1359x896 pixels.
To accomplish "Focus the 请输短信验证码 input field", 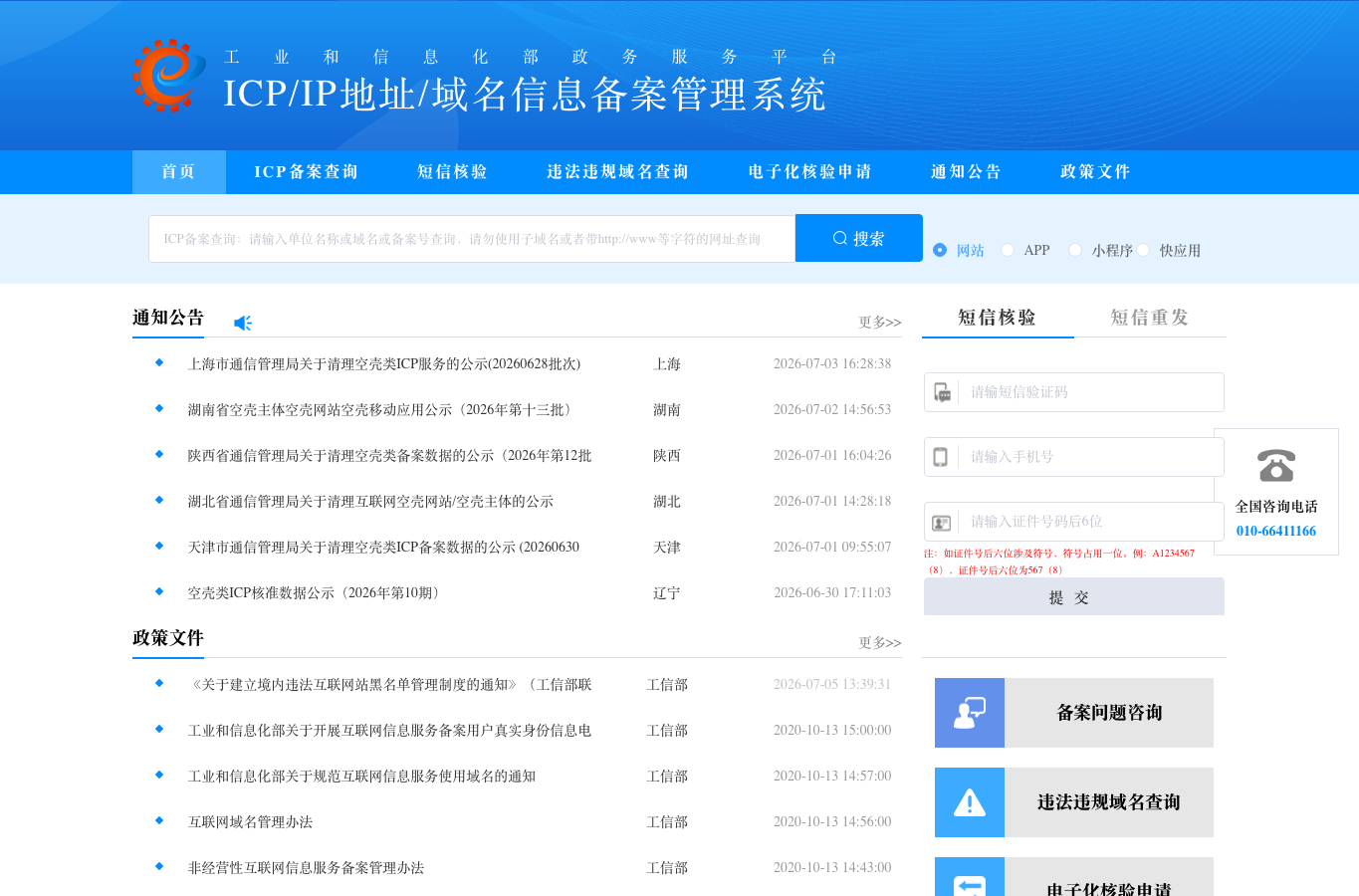I will 1074,392.
